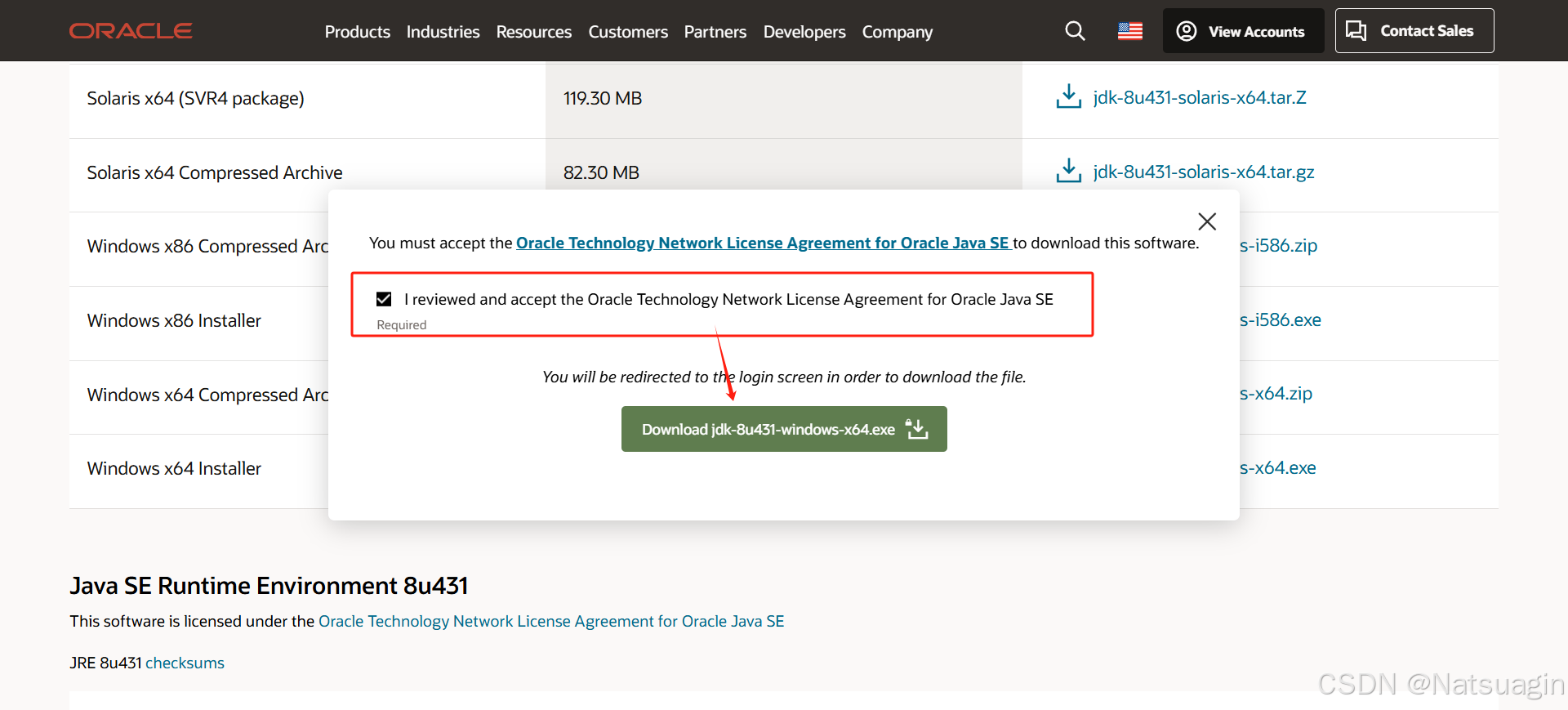Select the US flag country icon

[x=1130, y=31]
